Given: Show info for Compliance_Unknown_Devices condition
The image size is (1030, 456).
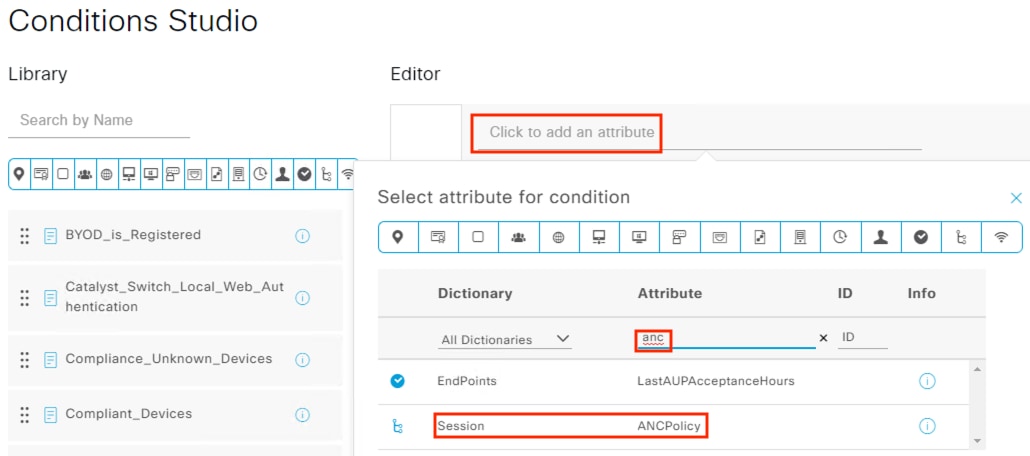Looking at the screenshot, I should [302, 359].
